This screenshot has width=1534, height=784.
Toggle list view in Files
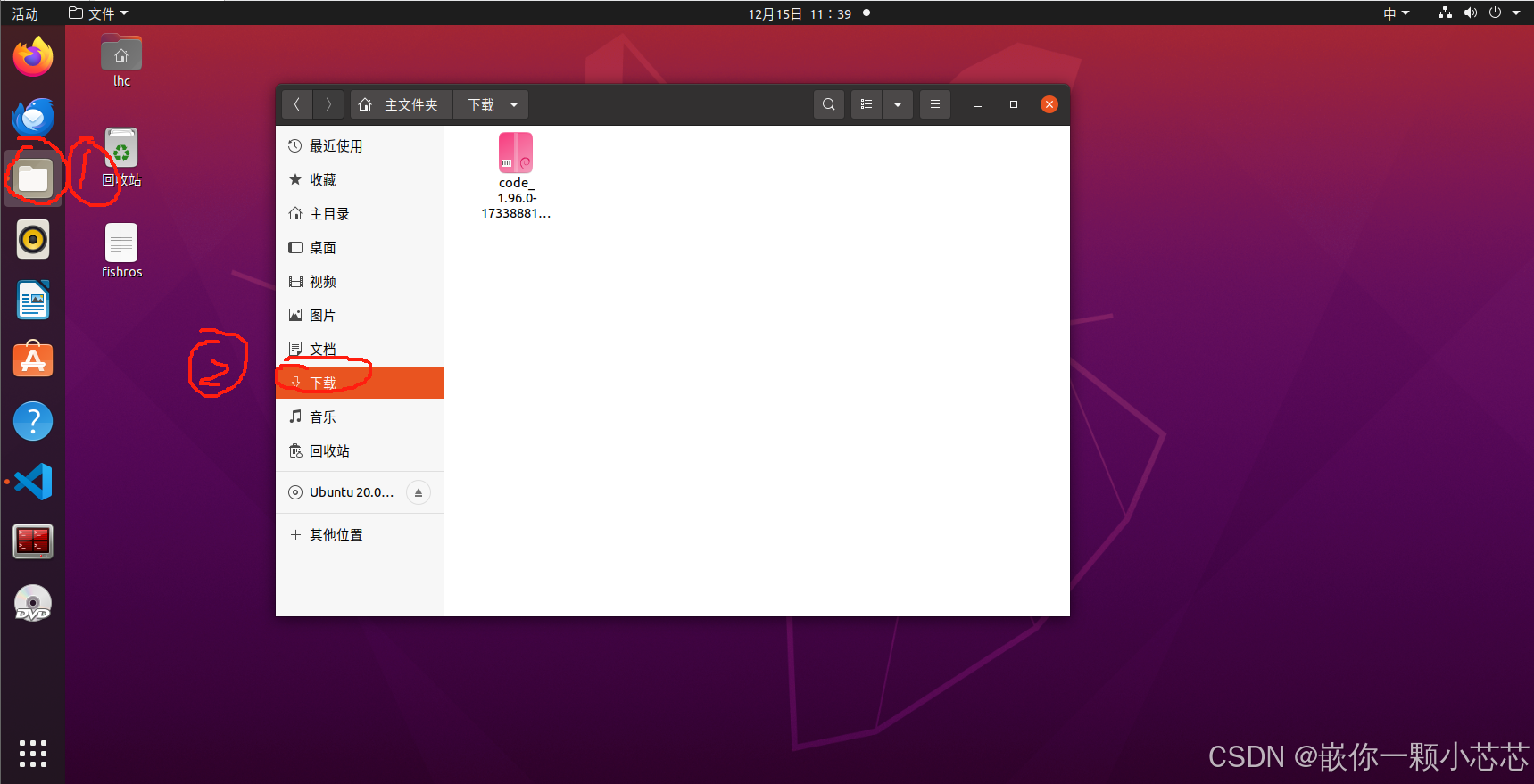(x=867, y=104)
